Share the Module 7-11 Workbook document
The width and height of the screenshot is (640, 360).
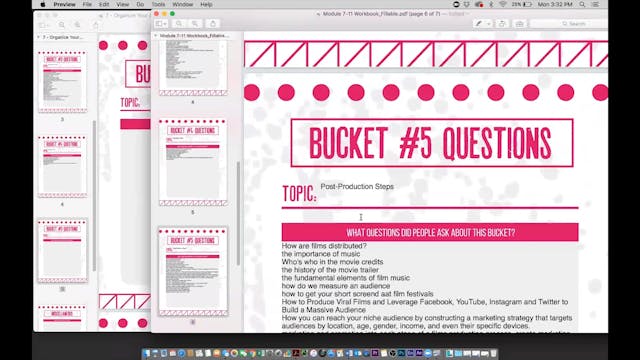[x=213, y=24]
